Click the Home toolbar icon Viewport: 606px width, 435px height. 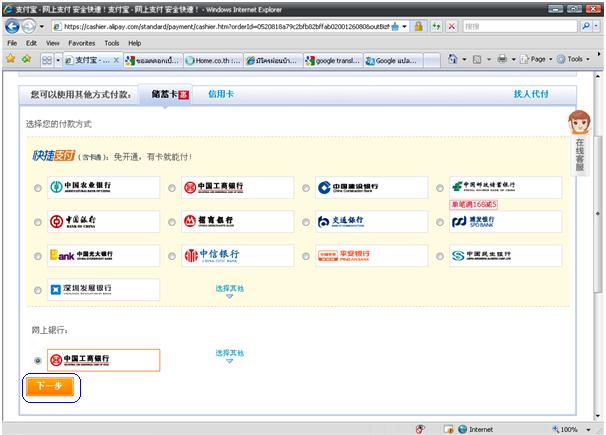tap(453, 59)
